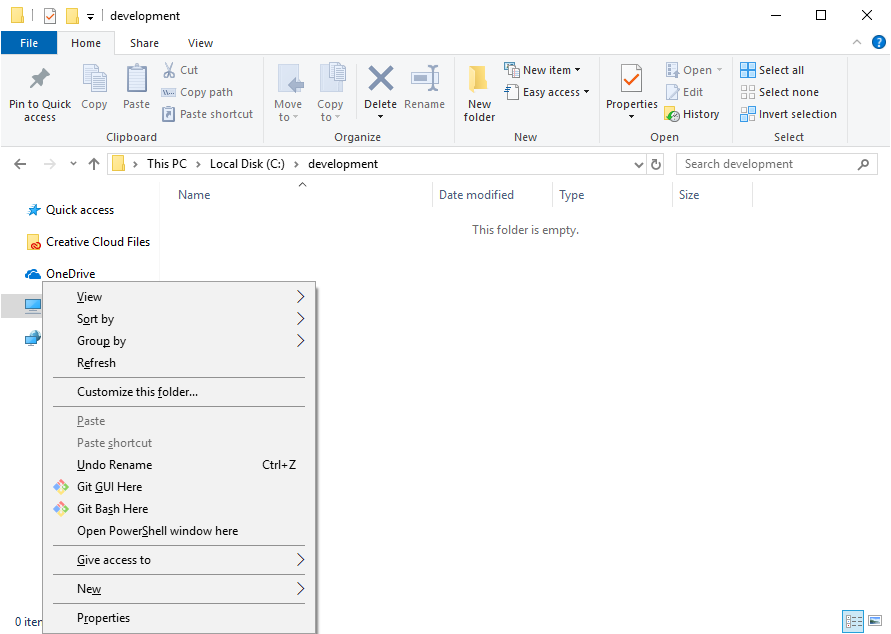Screen dimensions: 891x634
Task: Open the ribbon Properties dropdown arrow
Action: point(631,117)
